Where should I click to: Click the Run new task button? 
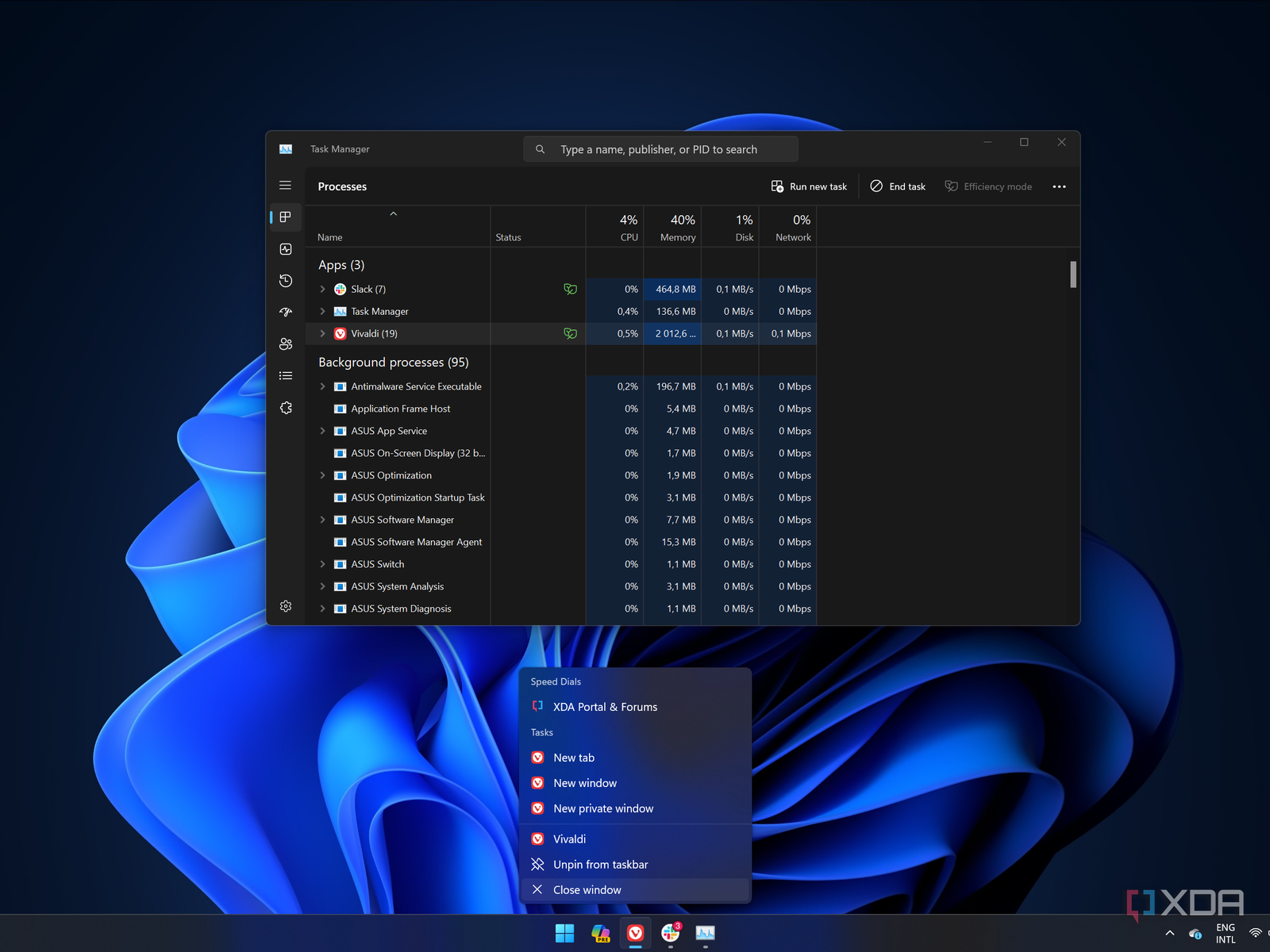click(x=810, y=187)
